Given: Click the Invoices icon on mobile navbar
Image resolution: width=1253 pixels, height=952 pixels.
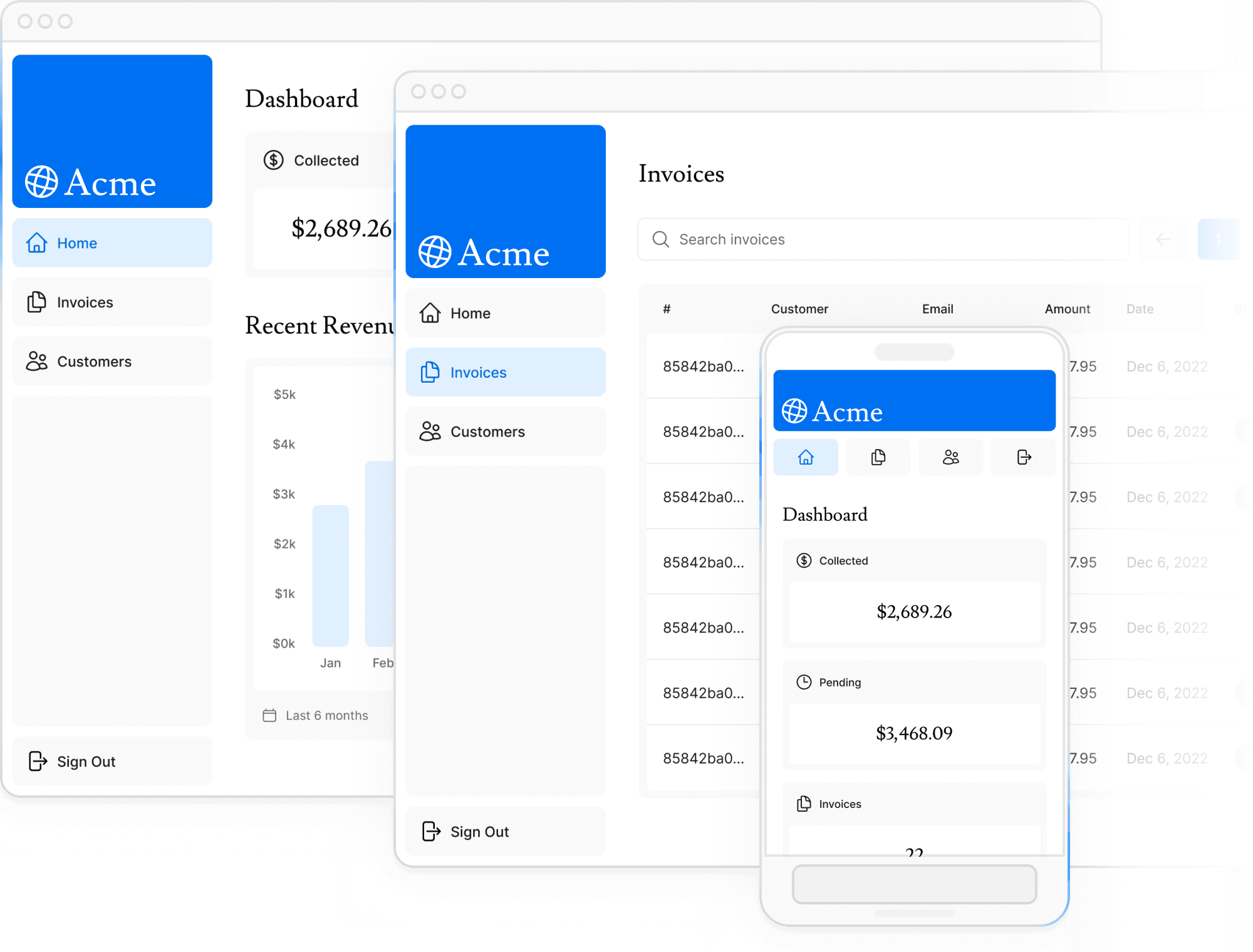Looking at the screenshot, I should point(877,458).
